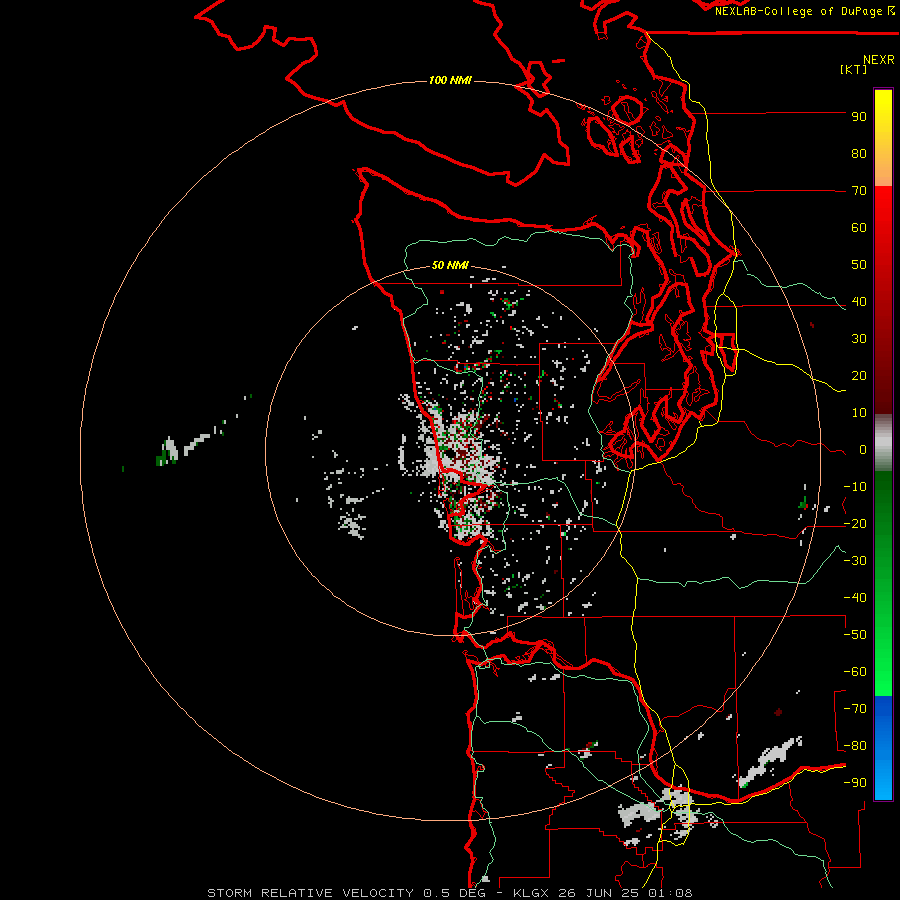
Task: Click the -40 knot scale label
Action: [855, 598]
